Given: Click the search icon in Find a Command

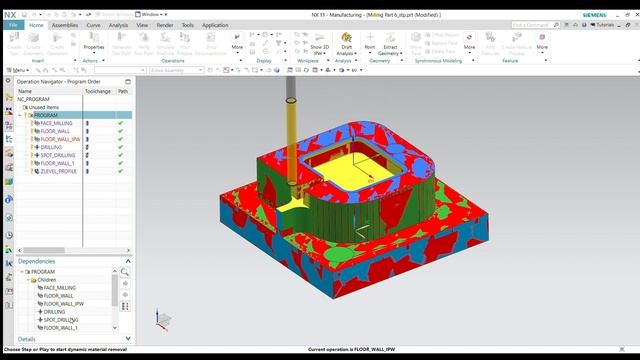Looking at the screenshot, I should click(x=556, y=25).
